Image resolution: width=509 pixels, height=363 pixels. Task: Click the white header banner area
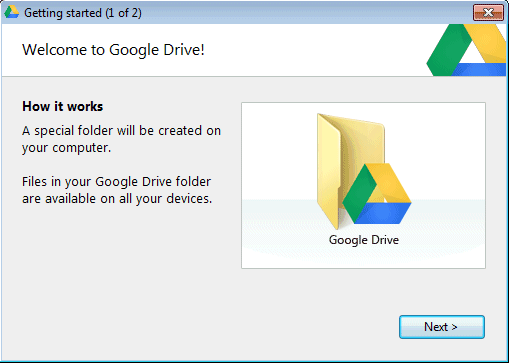tap(267, 50)
